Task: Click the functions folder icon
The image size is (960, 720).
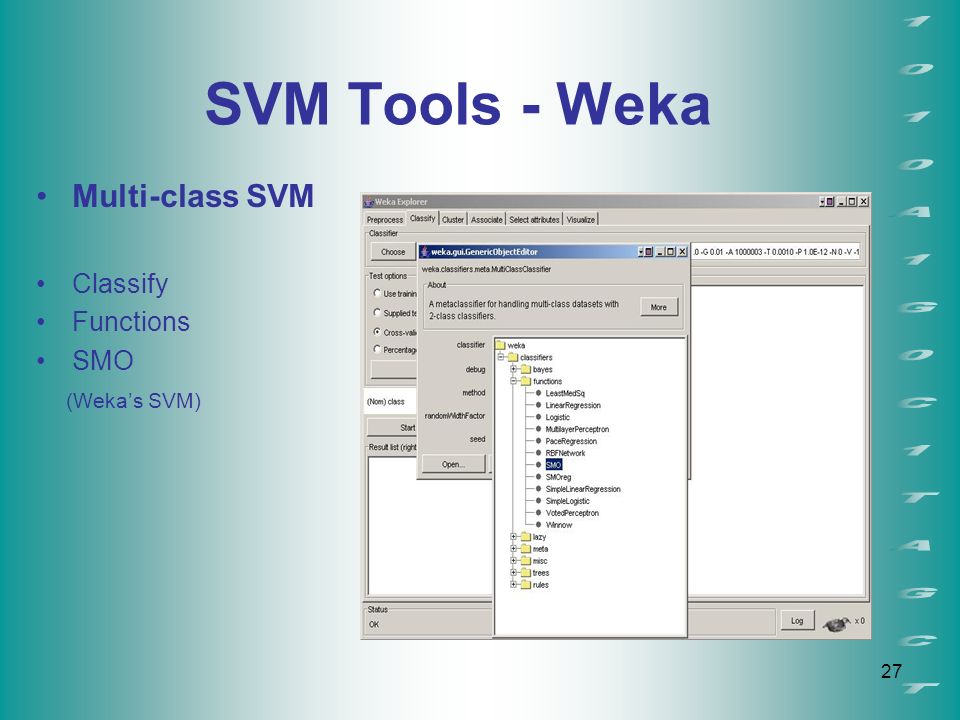Action: pos(526,381)
